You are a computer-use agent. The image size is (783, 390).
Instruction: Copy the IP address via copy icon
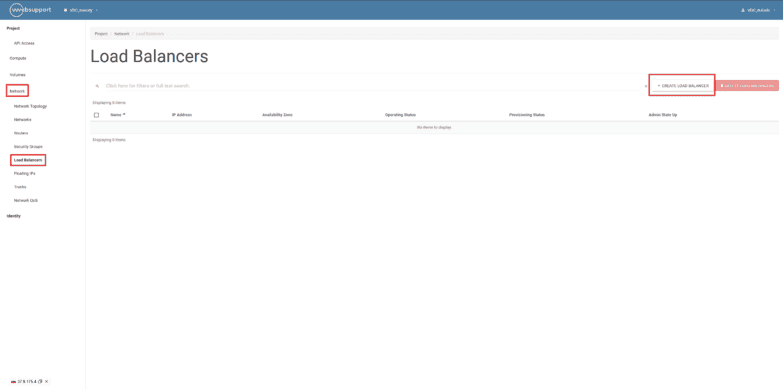coord(40,382)
